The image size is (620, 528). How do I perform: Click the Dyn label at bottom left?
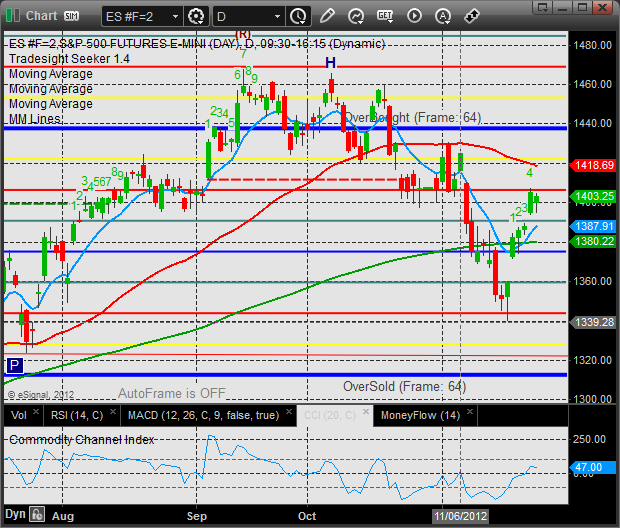15,515
